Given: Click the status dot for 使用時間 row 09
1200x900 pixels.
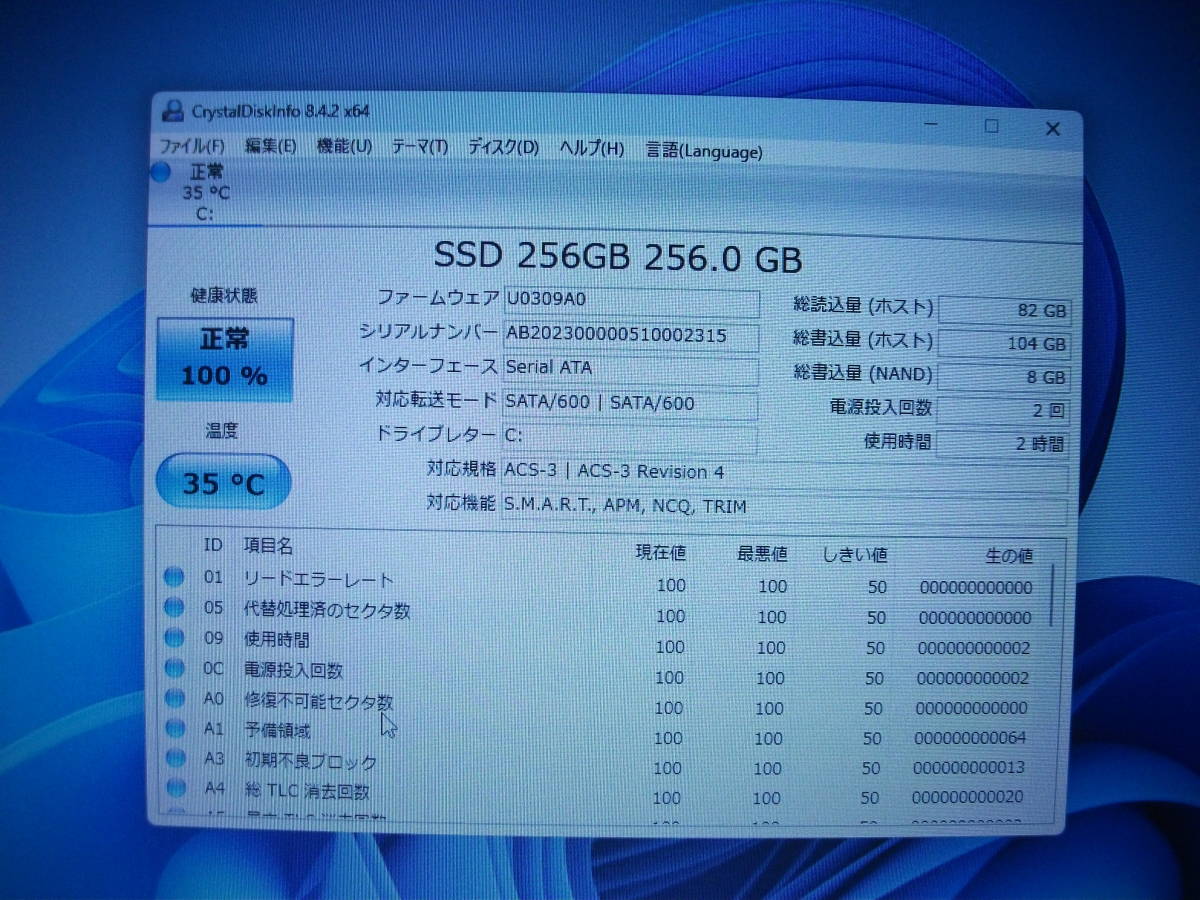Looking at the screenshot, I should pos(175,637).
